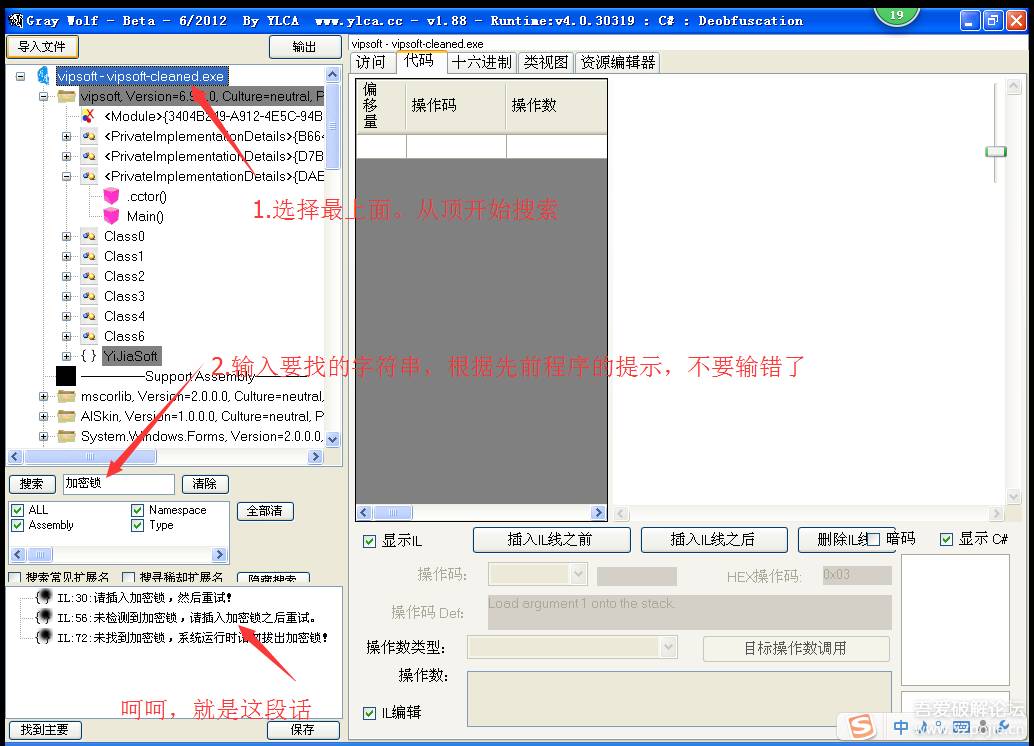Click the mscorlib assembly folder icon
Viewport: 1034px width, 746px height.
click(x=66, y=396)
